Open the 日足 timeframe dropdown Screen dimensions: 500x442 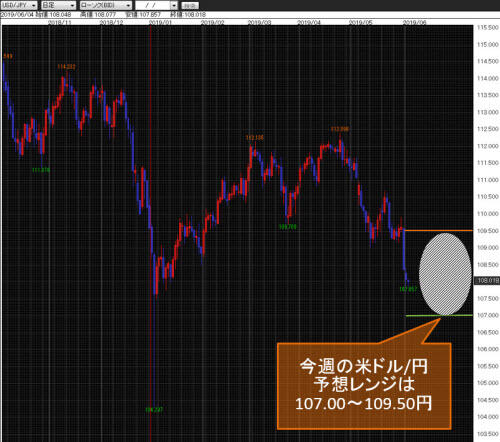point(58,5)
